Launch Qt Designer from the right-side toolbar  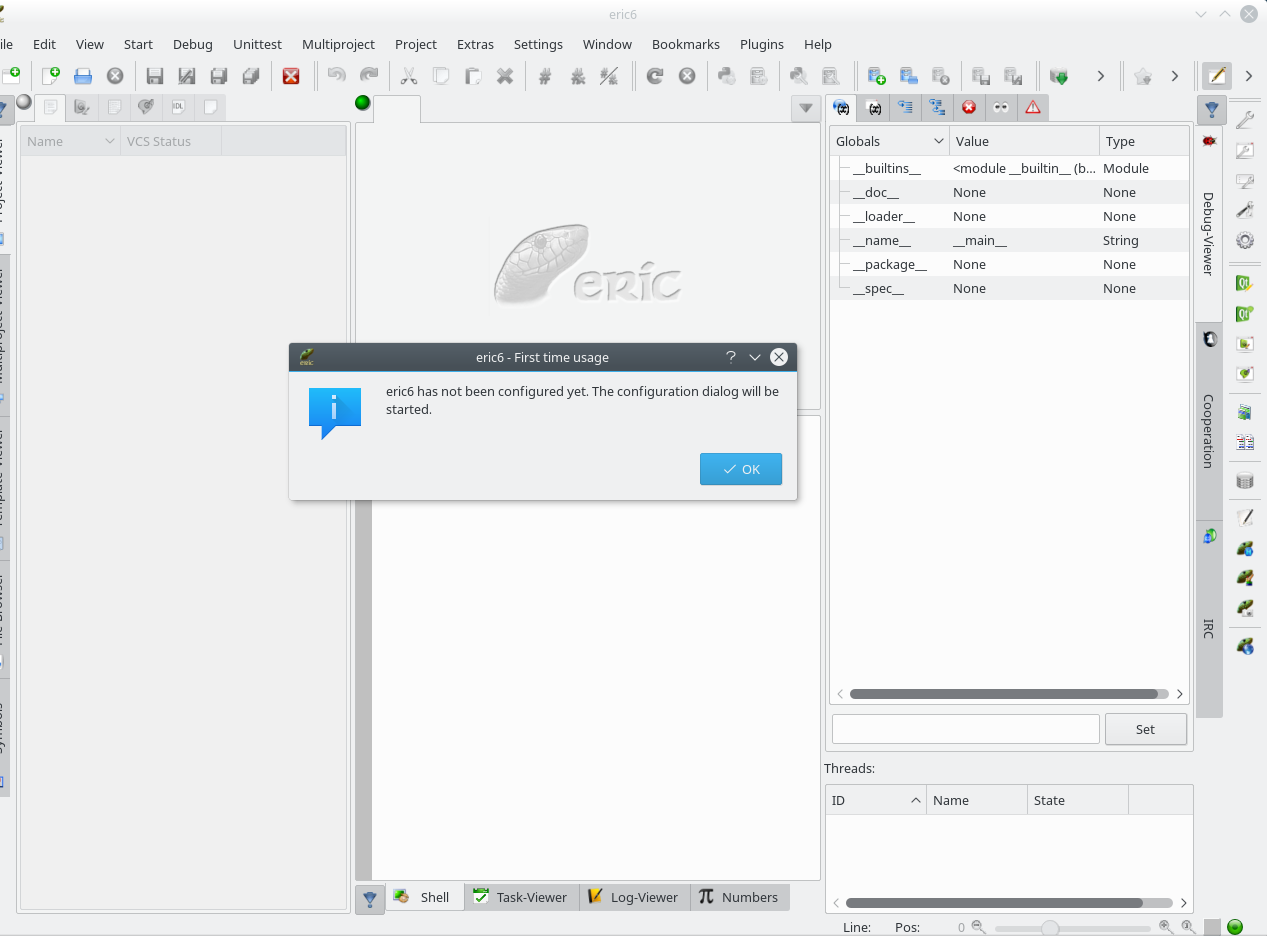coord(1244,283)
